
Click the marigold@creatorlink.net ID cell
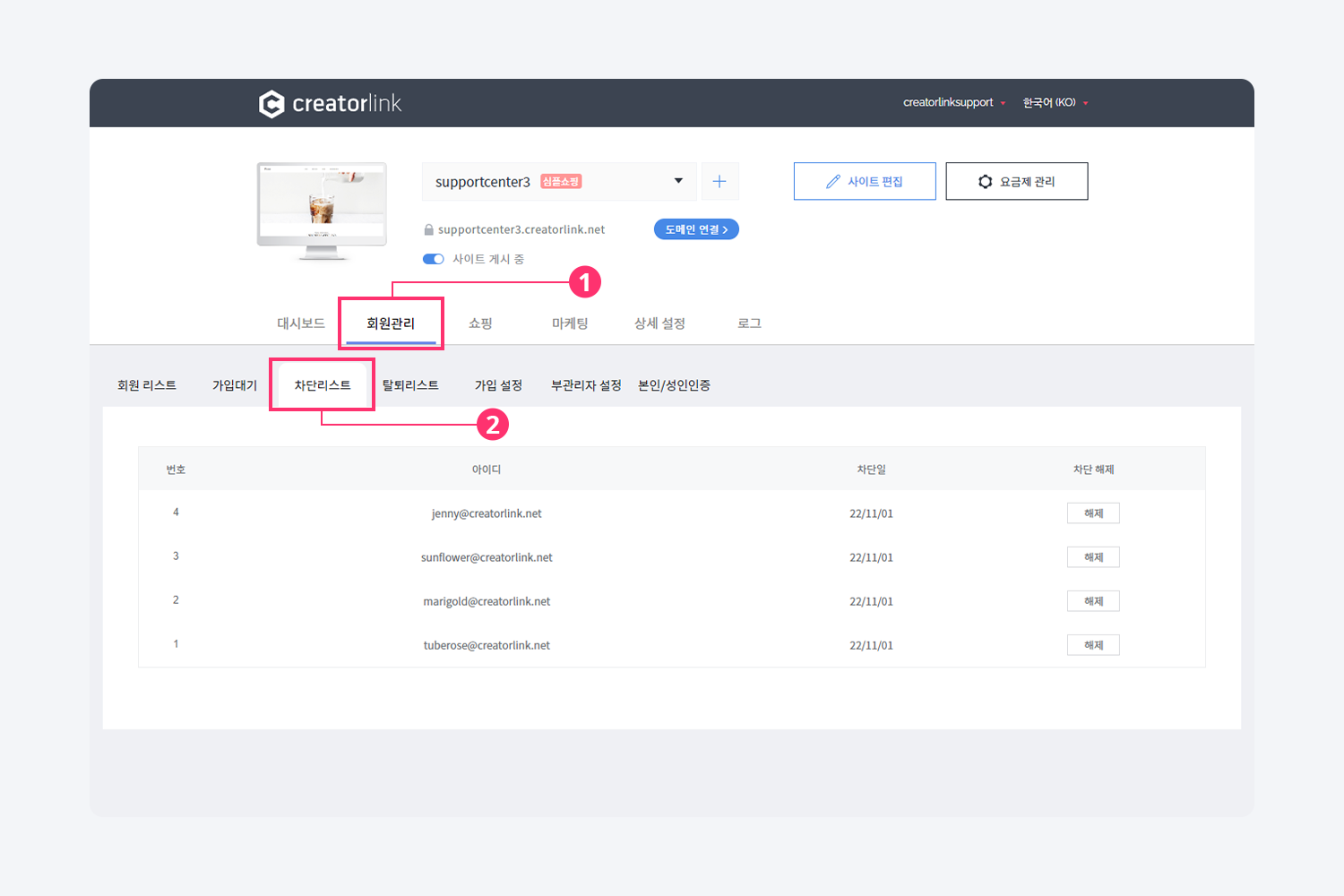tap(487, 601)
